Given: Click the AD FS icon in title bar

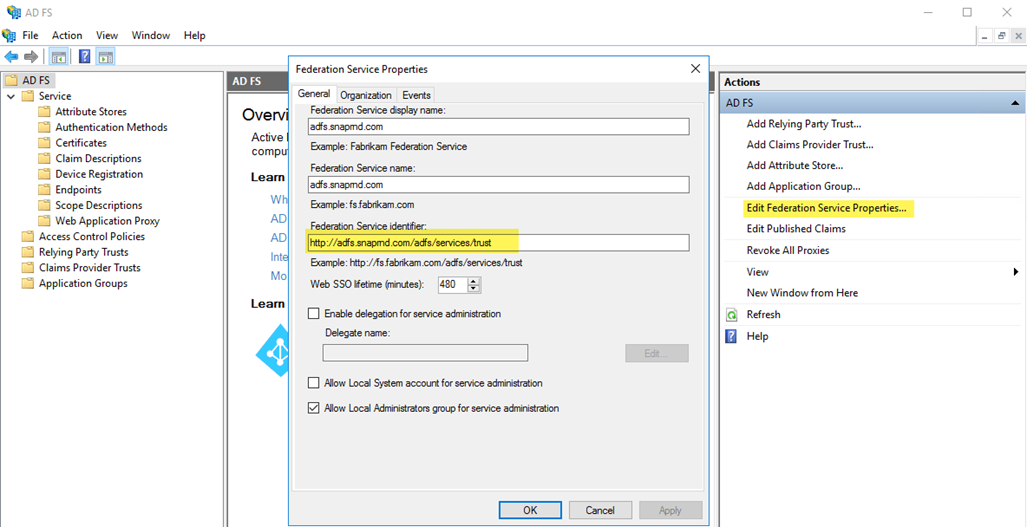Looking at the screenshot, I should coord(13,12).
